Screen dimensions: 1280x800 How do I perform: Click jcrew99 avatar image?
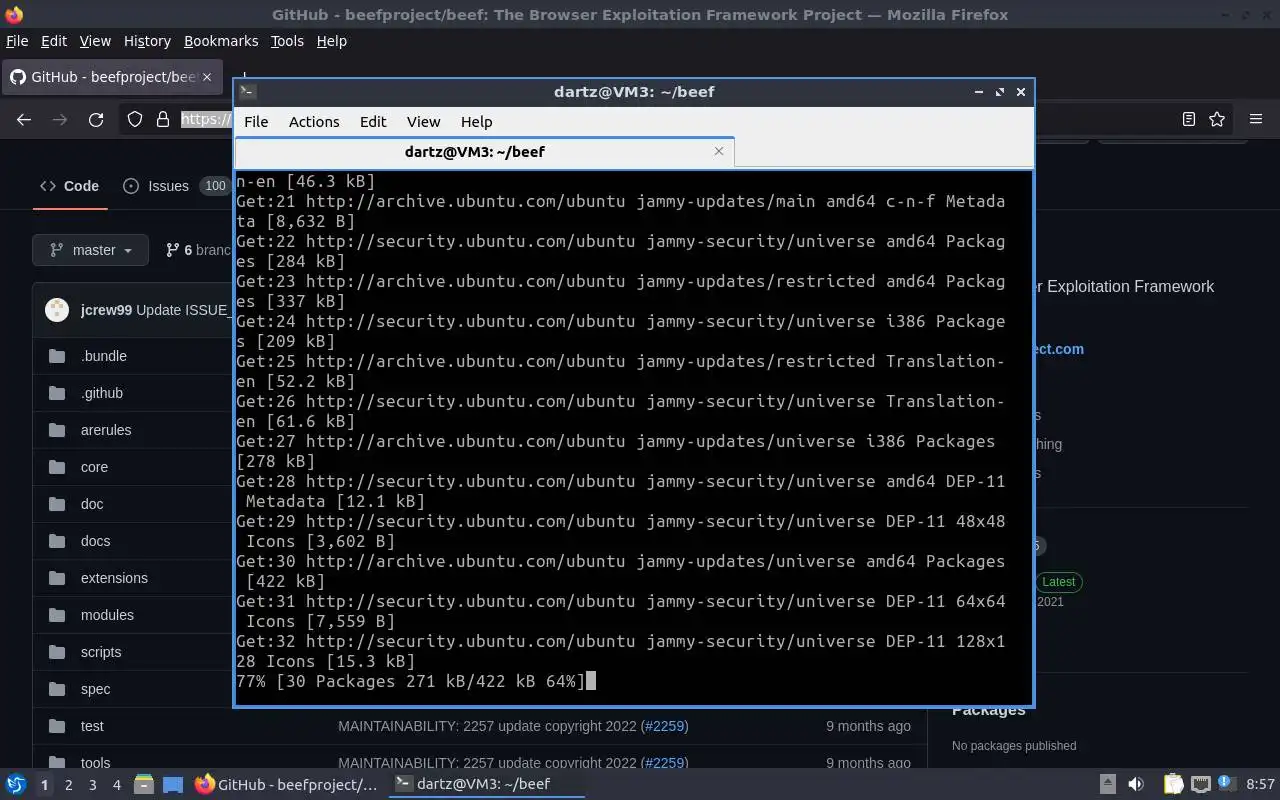pos(57,309)
